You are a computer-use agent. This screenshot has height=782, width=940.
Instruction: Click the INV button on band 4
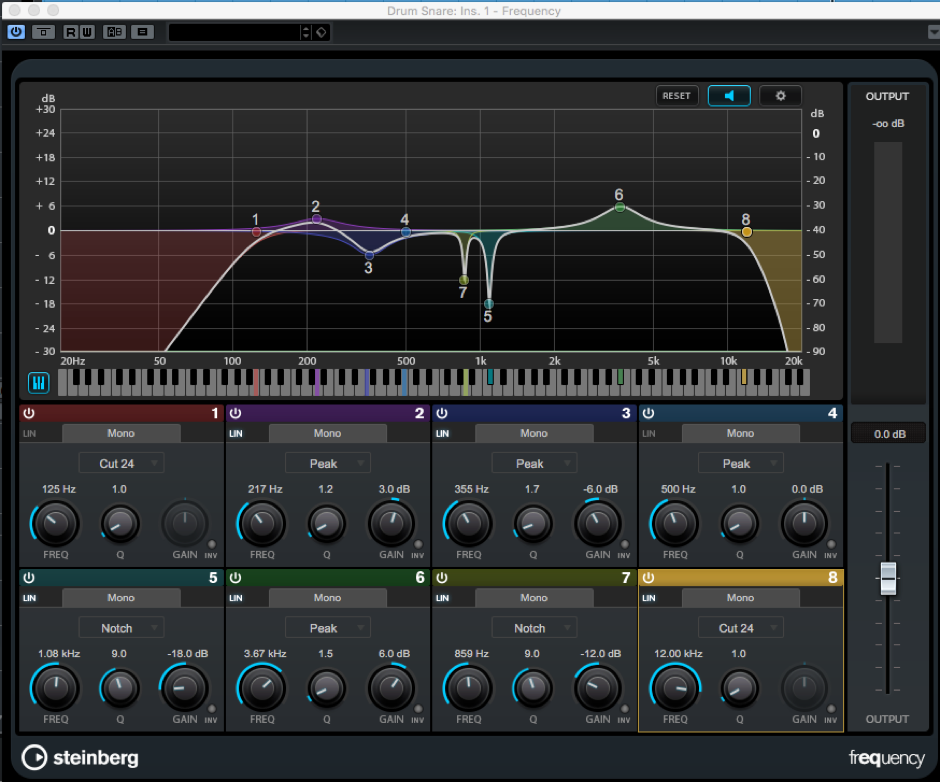click(x=832, y=544)
